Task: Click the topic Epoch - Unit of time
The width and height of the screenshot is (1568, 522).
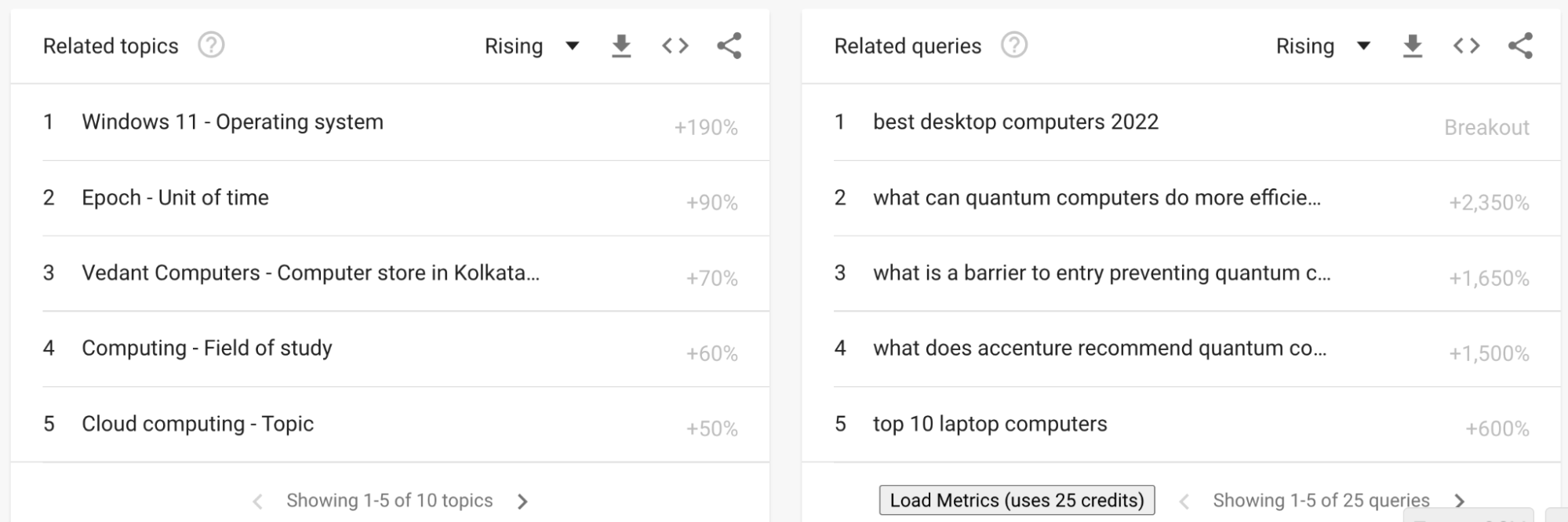Action: pyautogui.click(x=176, y=197)
